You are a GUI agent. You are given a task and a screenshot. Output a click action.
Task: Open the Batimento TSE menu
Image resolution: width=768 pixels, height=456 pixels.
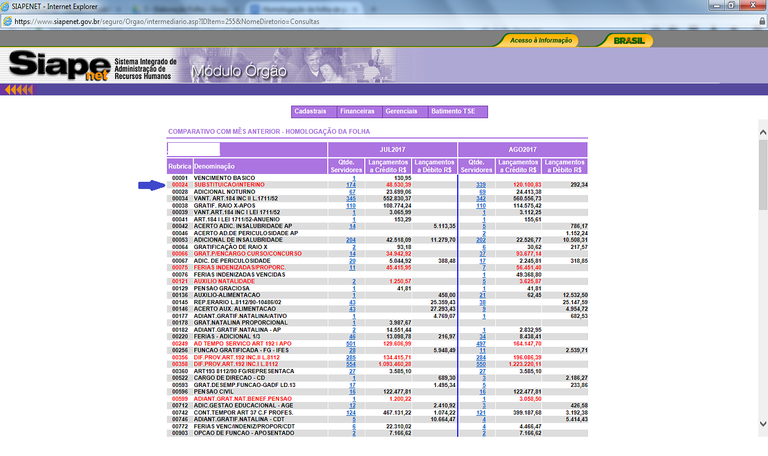[x=453, y=111]
